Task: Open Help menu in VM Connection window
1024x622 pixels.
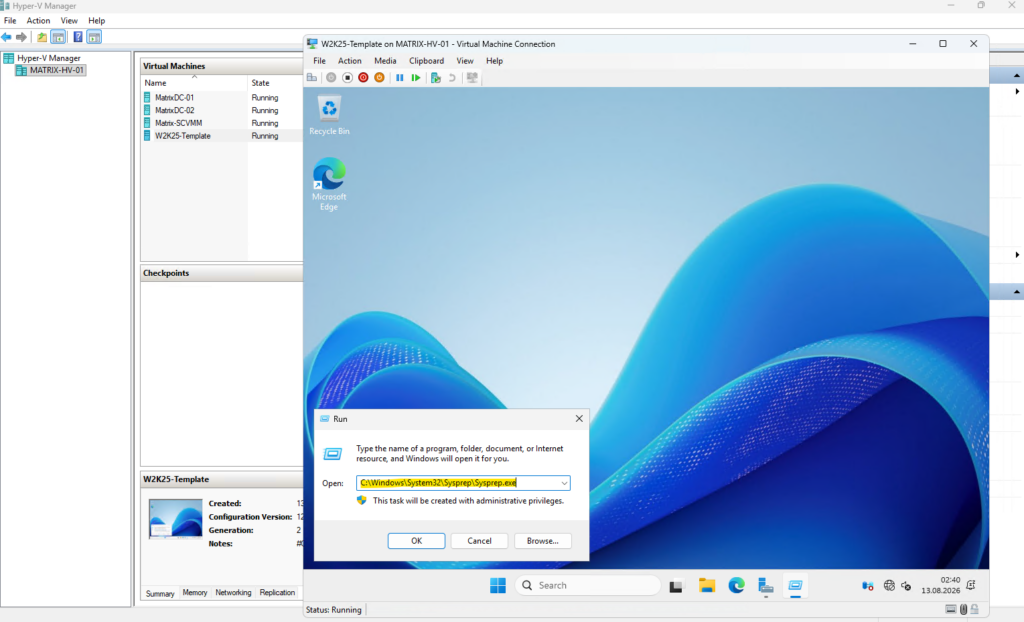Action: 494,61
